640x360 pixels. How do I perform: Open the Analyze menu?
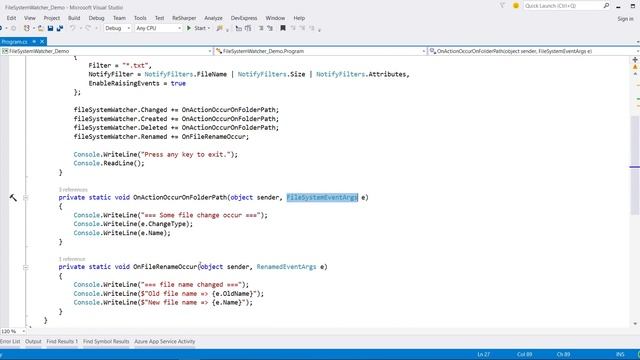[x=213, y=18]
